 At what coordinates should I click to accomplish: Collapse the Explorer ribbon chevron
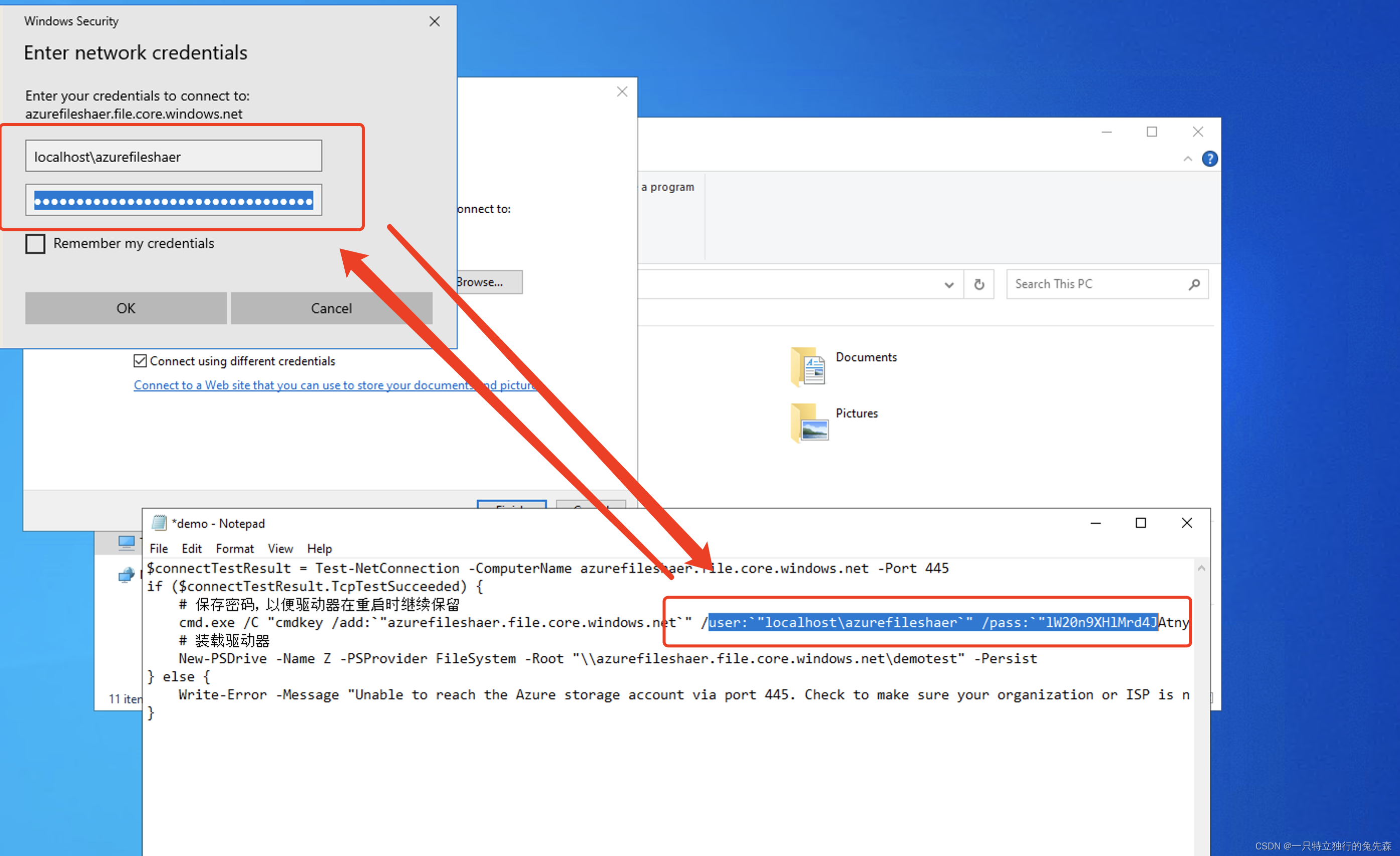[x=1188, y=159]
